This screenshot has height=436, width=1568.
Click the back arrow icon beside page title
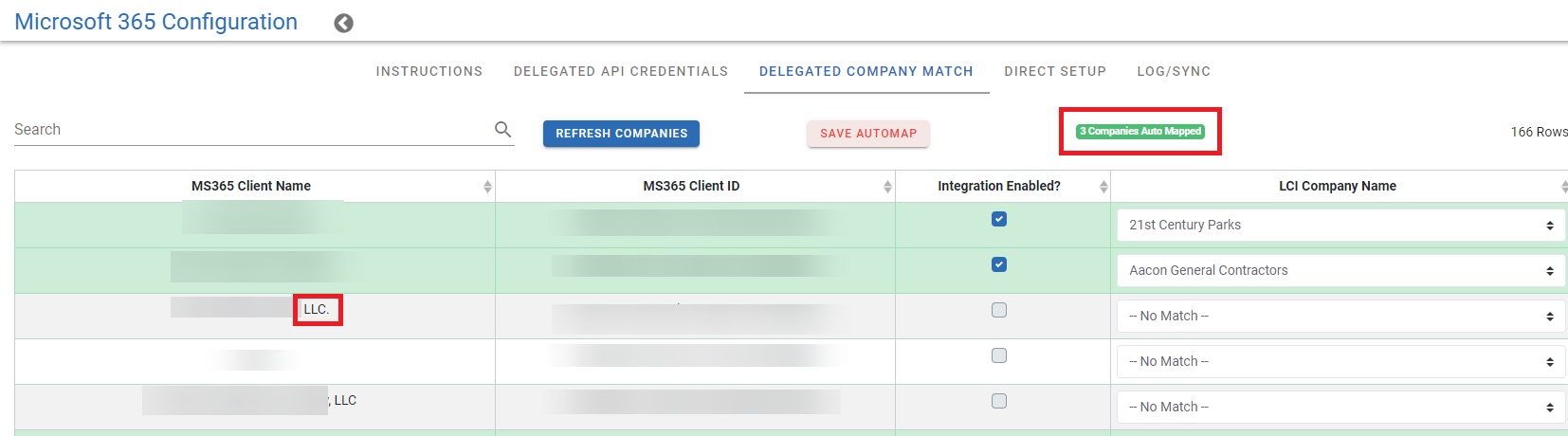pyautogui.click(x=344, y=23)
